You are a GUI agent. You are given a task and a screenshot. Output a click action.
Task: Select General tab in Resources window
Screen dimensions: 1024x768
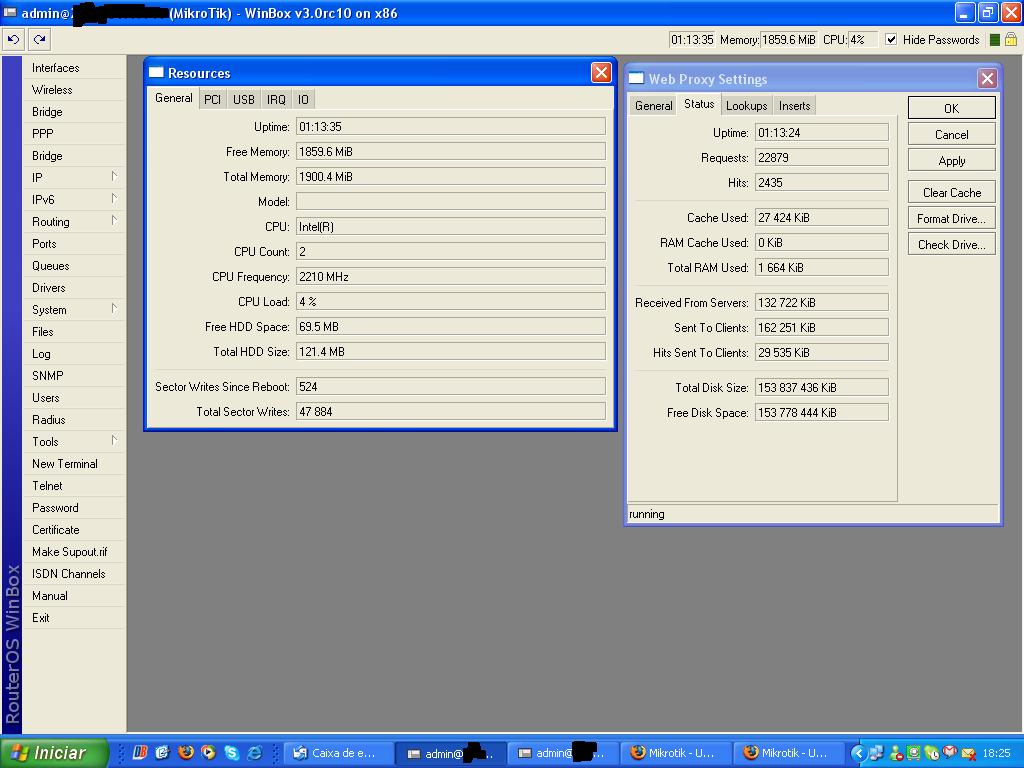pos(174,98)
